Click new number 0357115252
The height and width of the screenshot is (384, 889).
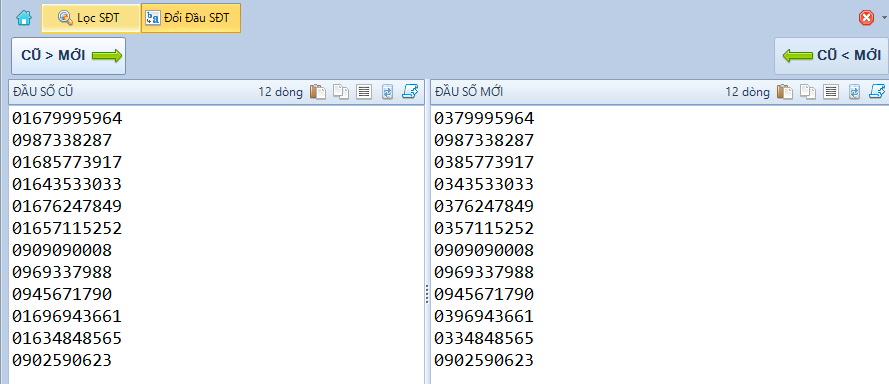click(x=484, y=229)
